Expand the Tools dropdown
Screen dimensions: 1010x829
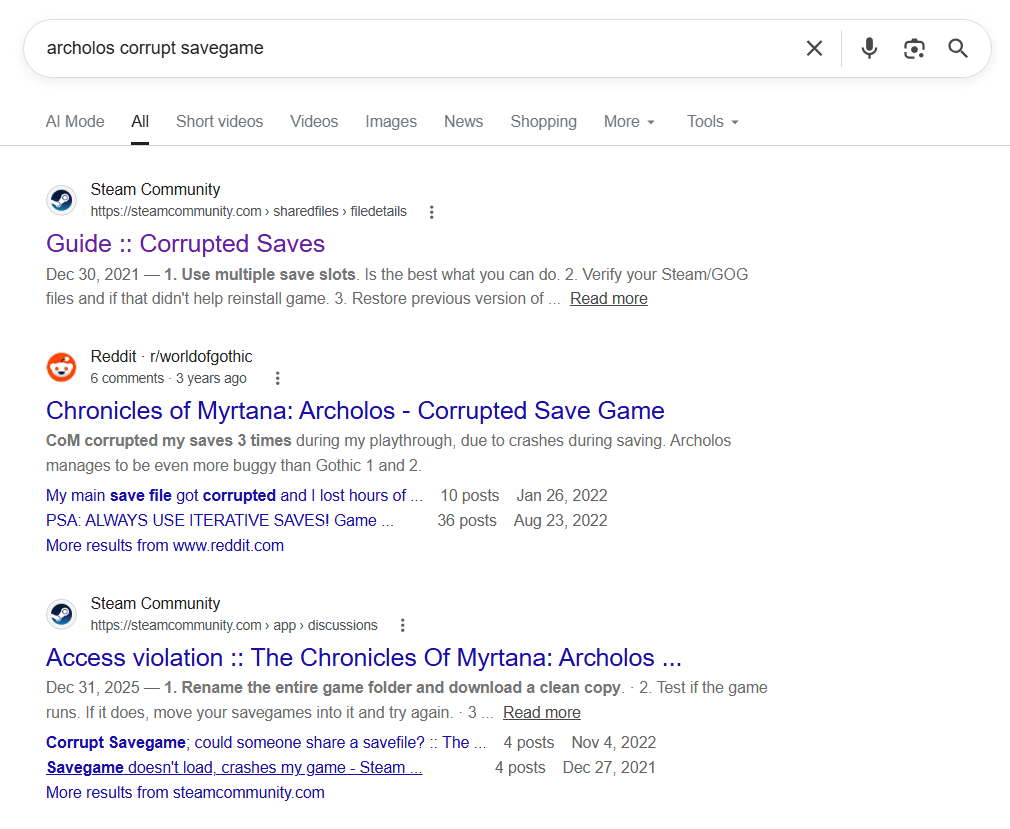point(712,121)
